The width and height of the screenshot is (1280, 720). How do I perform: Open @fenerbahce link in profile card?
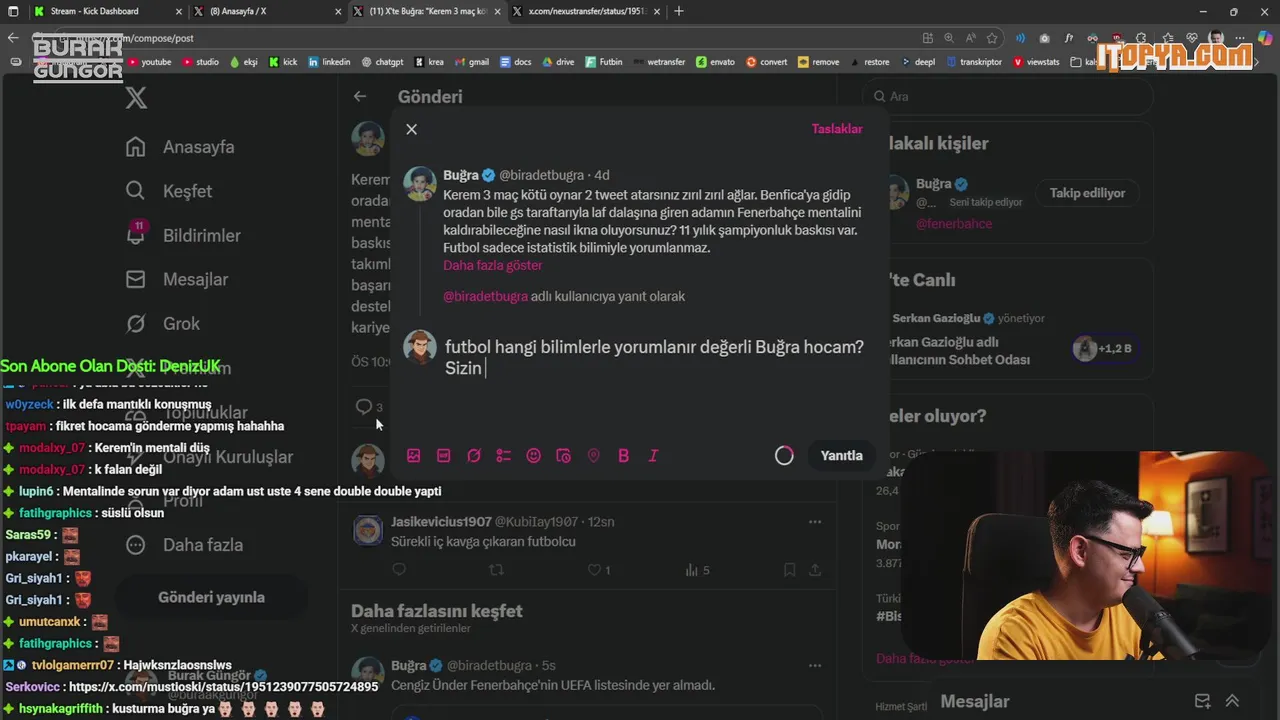[x=954, y=224]
